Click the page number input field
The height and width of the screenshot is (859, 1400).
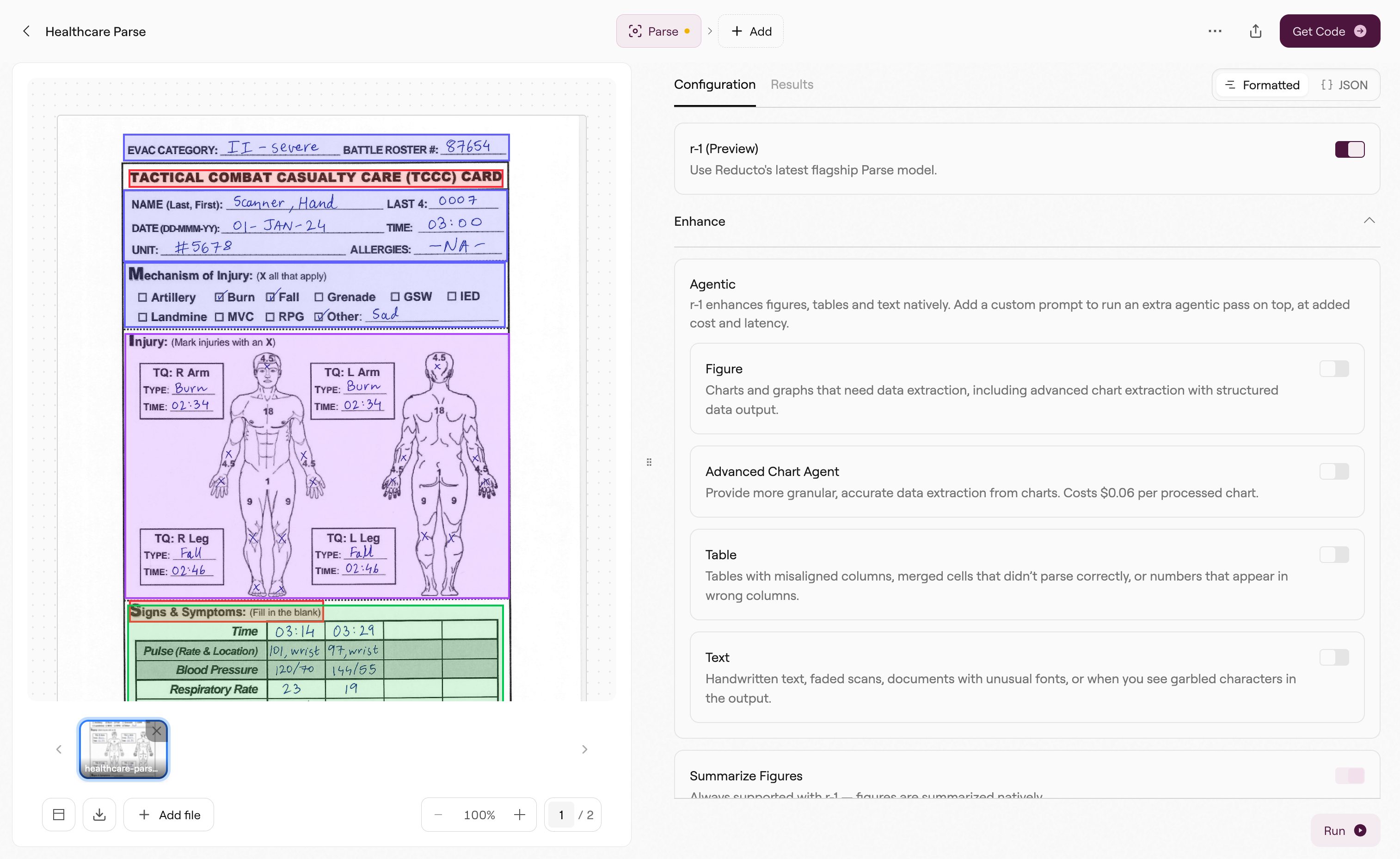pyautogui.click(x=561, y=815)
